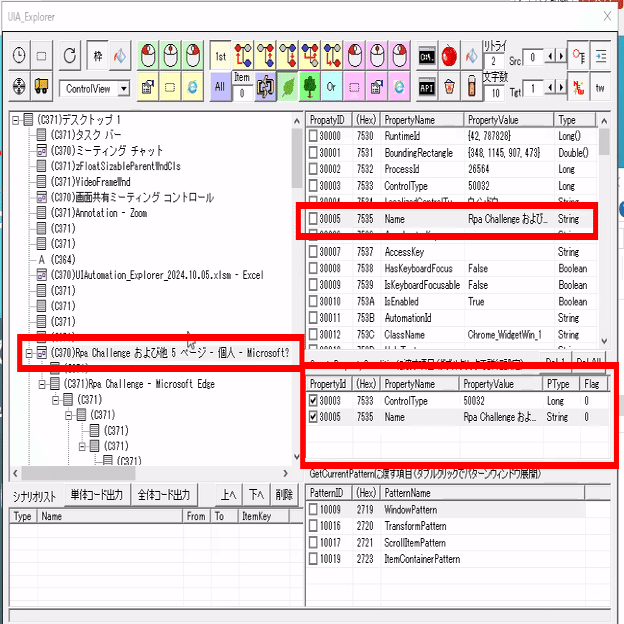Click the PropertyName column header in top list
Screen dimensions: 624x624
[x=422, y=120]
